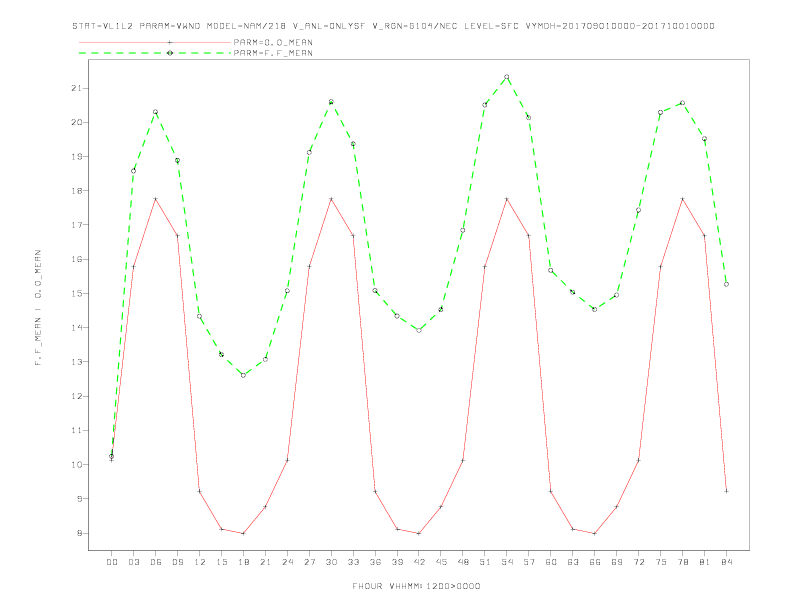Viewport: 792px width, 612px height.
Task: Click x-axis tick label 84
Action: tap(727, 562)
